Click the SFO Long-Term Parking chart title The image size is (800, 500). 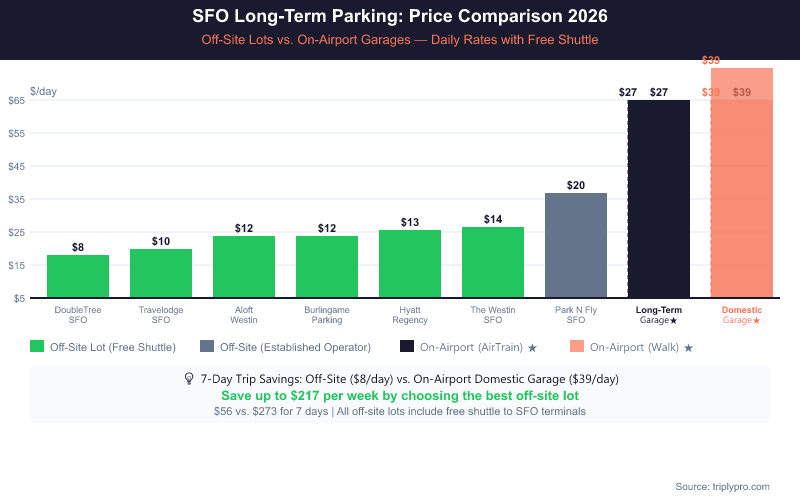tap(400, 17)
